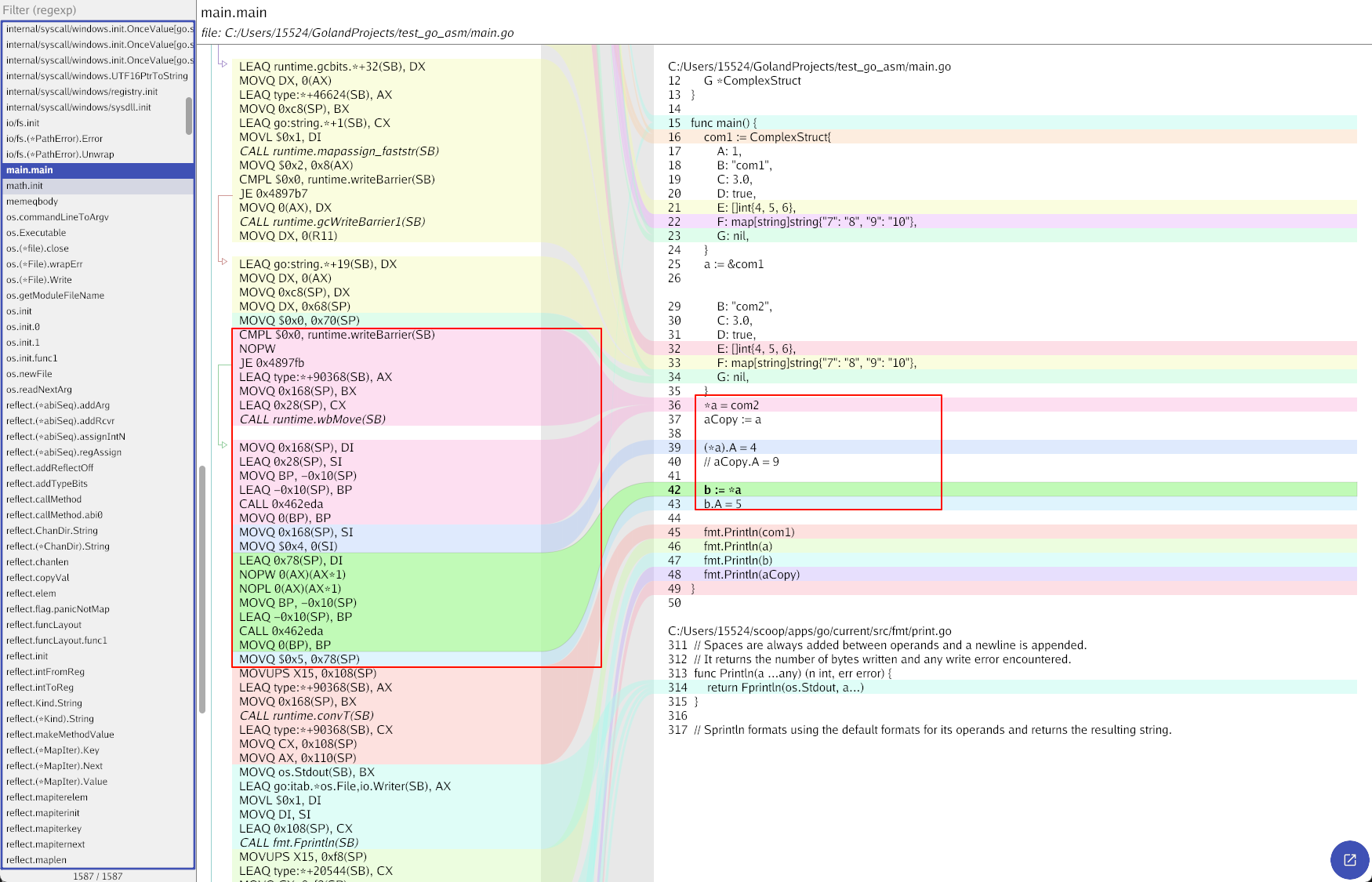Click the jump arrow beside MOVQ 0x168(SP), DI
Image resolution: width=1372 pixels, height=882 pixels.
[223, 445]
